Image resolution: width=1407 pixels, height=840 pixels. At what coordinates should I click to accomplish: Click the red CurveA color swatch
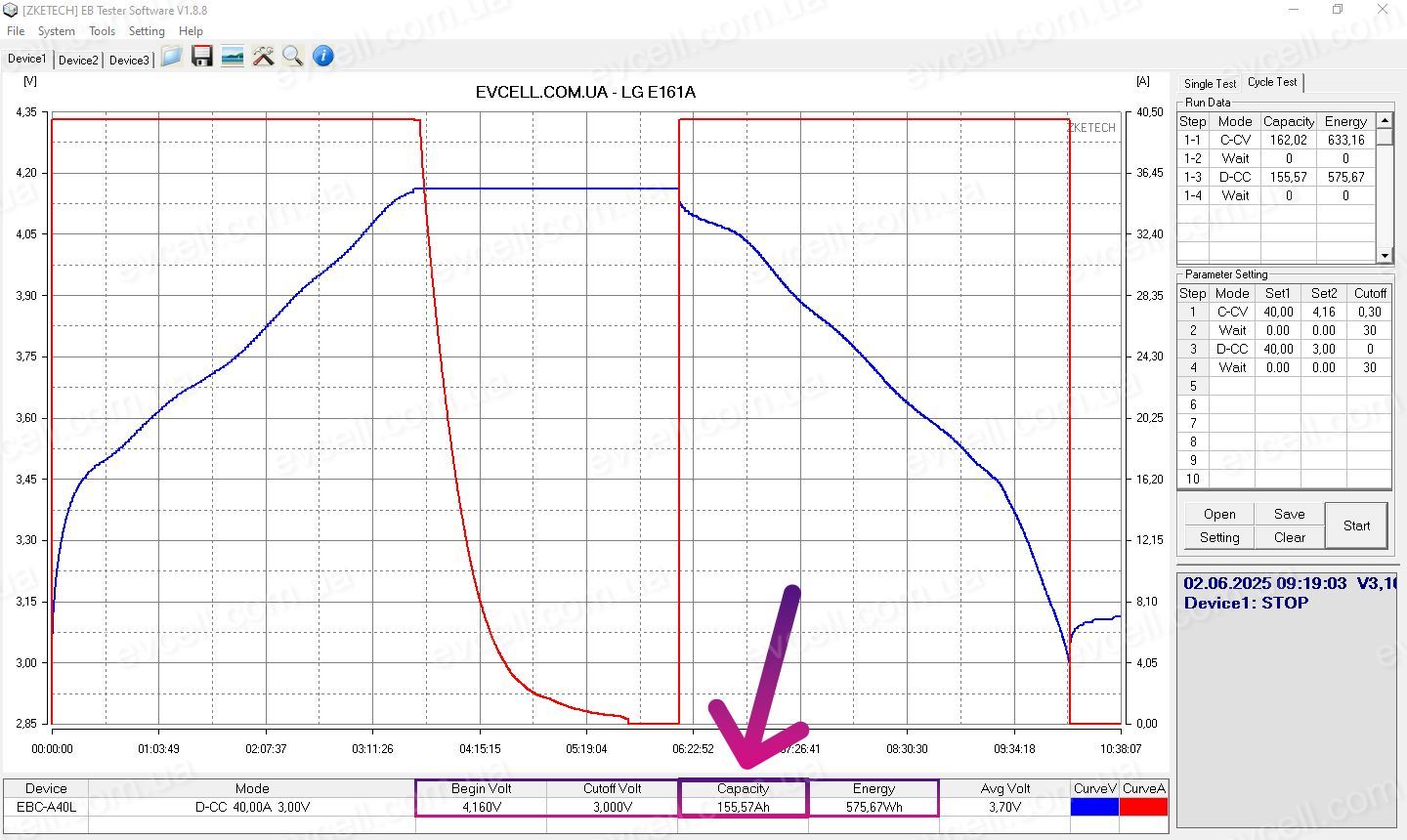pos(1143,807)
